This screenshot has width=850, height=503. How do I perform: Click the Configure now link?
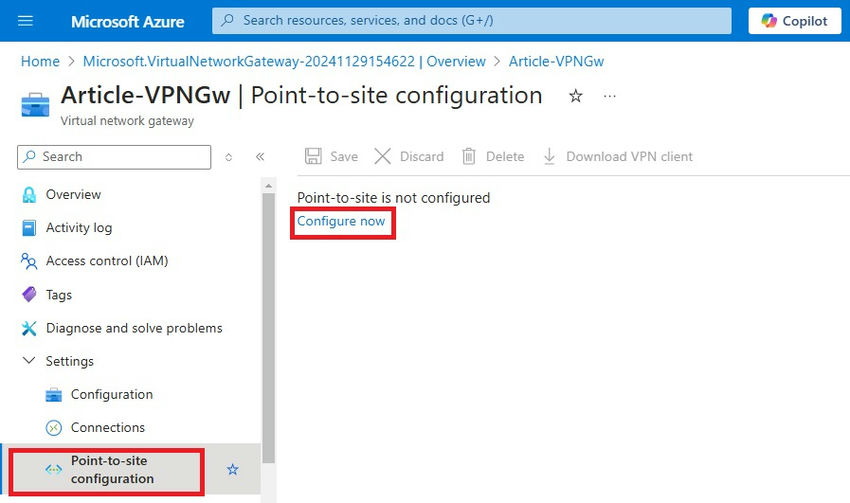click(341, 221)
